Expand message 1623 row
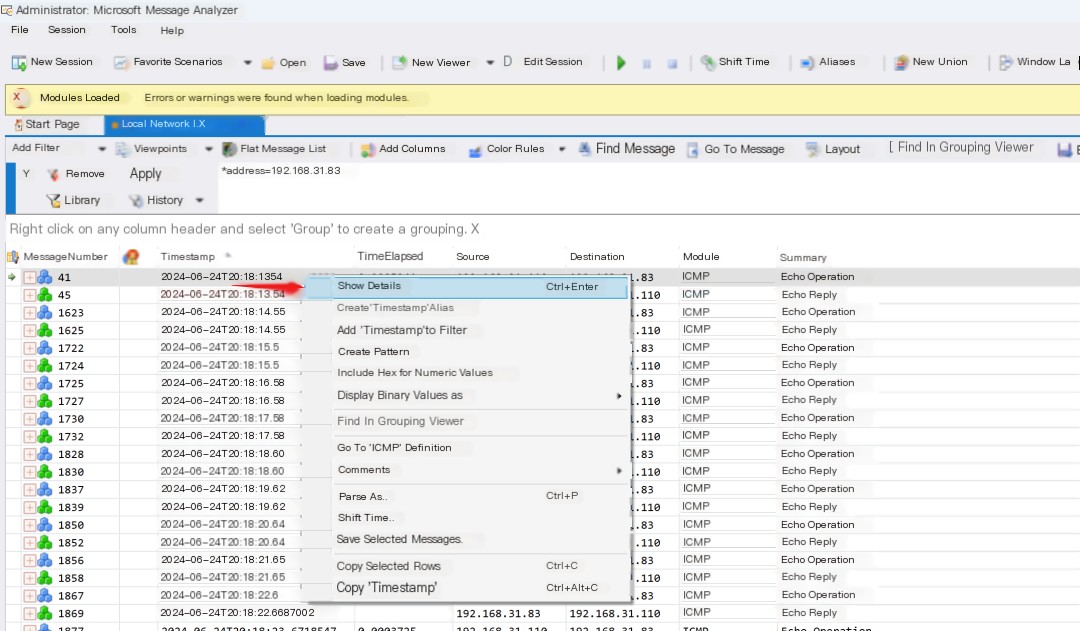The width and height of the screenshot is (1080, 631). point(30,313)
